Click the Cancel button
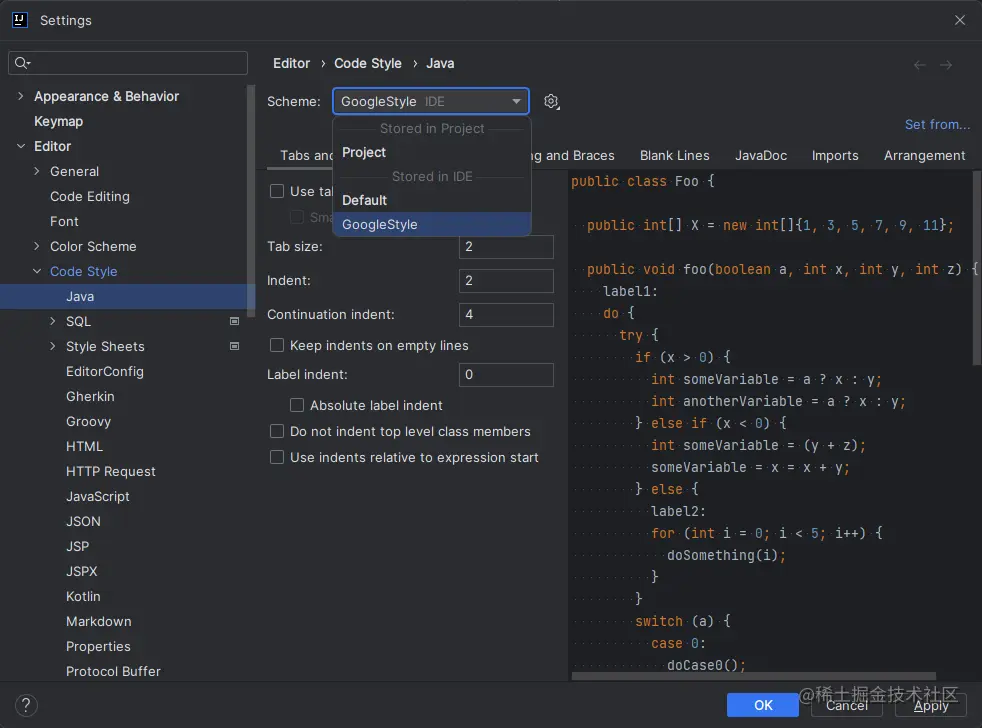This screenshot has height=728, width=982. point(847,705)
